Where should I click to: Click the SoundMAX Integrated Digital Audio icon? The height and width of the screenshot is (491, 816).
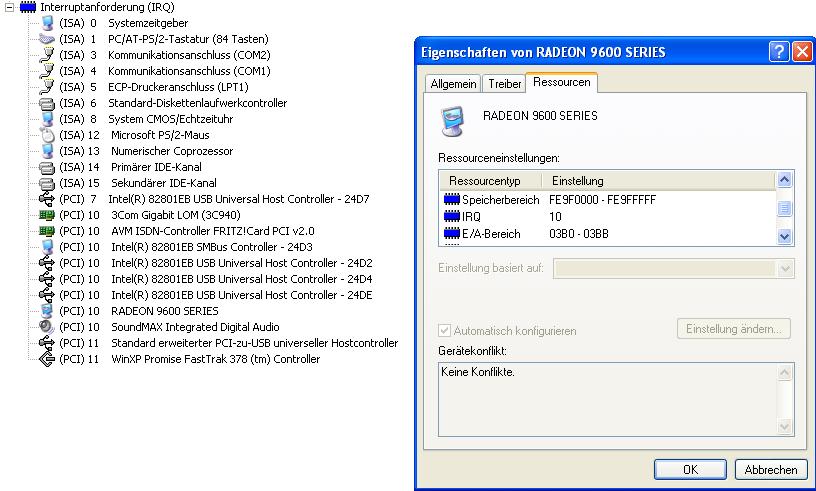(47, 327)
